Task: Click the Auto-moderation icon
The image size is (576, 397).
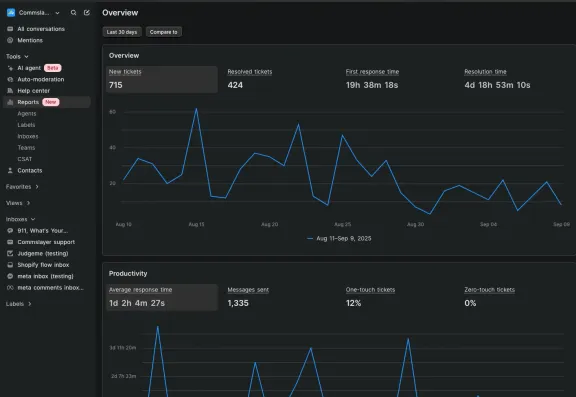Action: tap(10, 79)
